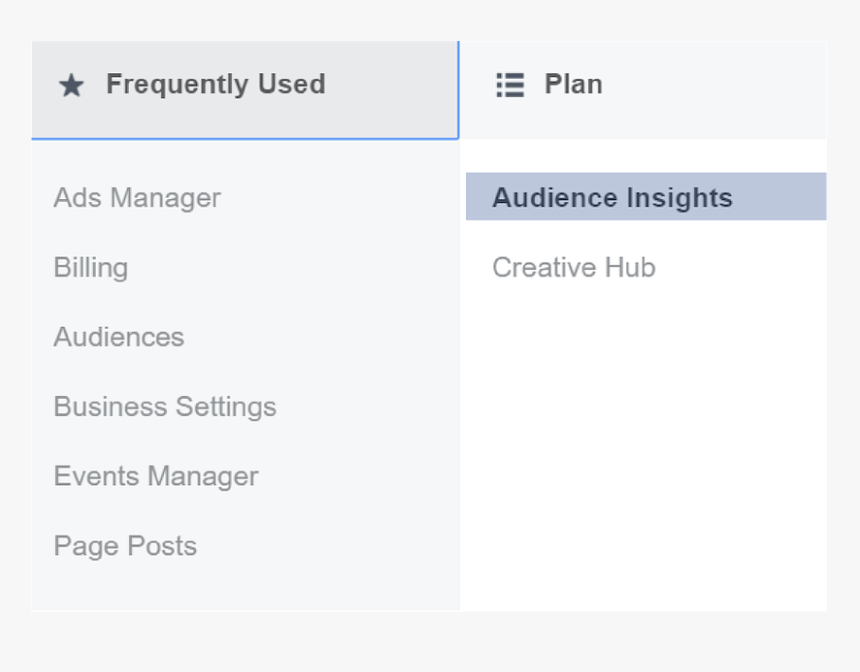This screenshot has height=672, width=860.
Task: Click the star icon beside Frequently Used
Action: [x=71, y=85]
